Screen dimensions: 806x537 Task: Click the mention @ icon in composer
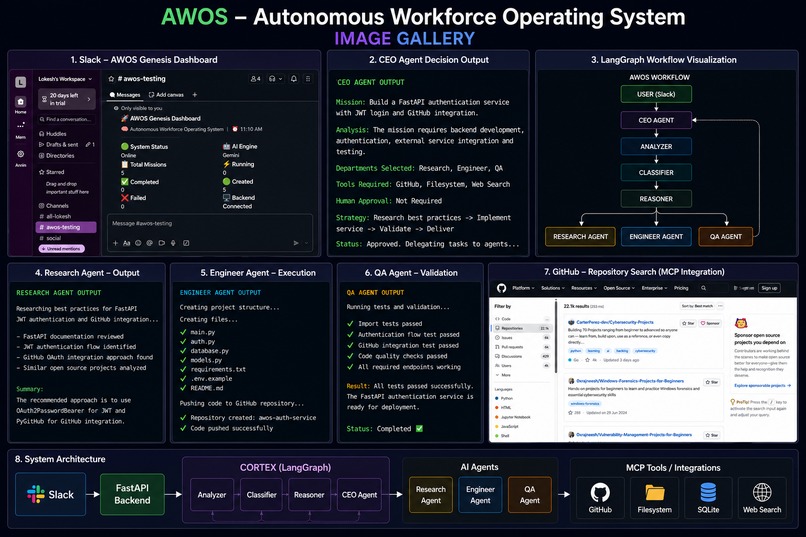[x=150, y=243]
